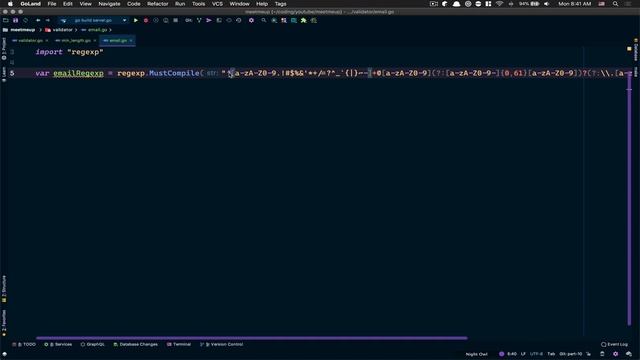The width and height of the screenshot is (640, 360).
Task: Click the emailRegexp variable name
Action: (78, 73)
